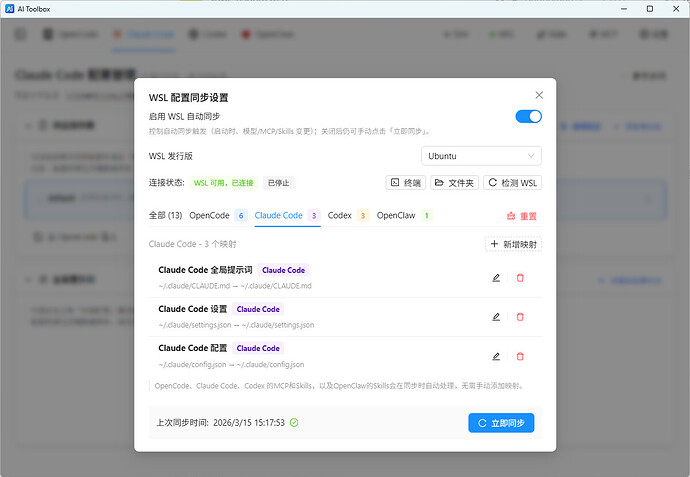This screenshot has width=690, height=477.
Task: Switch to the Codex tab
Action: [348, 216]
